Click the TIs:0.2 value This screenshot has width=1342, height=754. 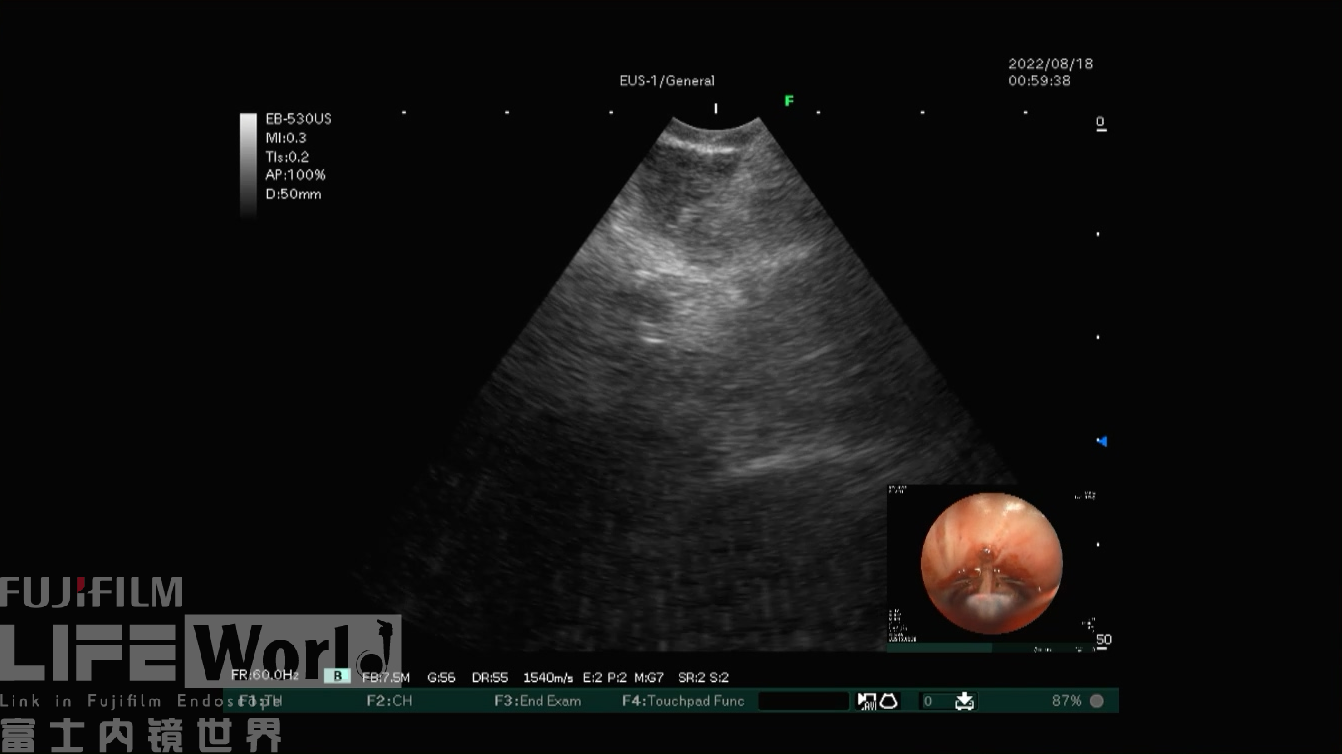click(287, 157)
